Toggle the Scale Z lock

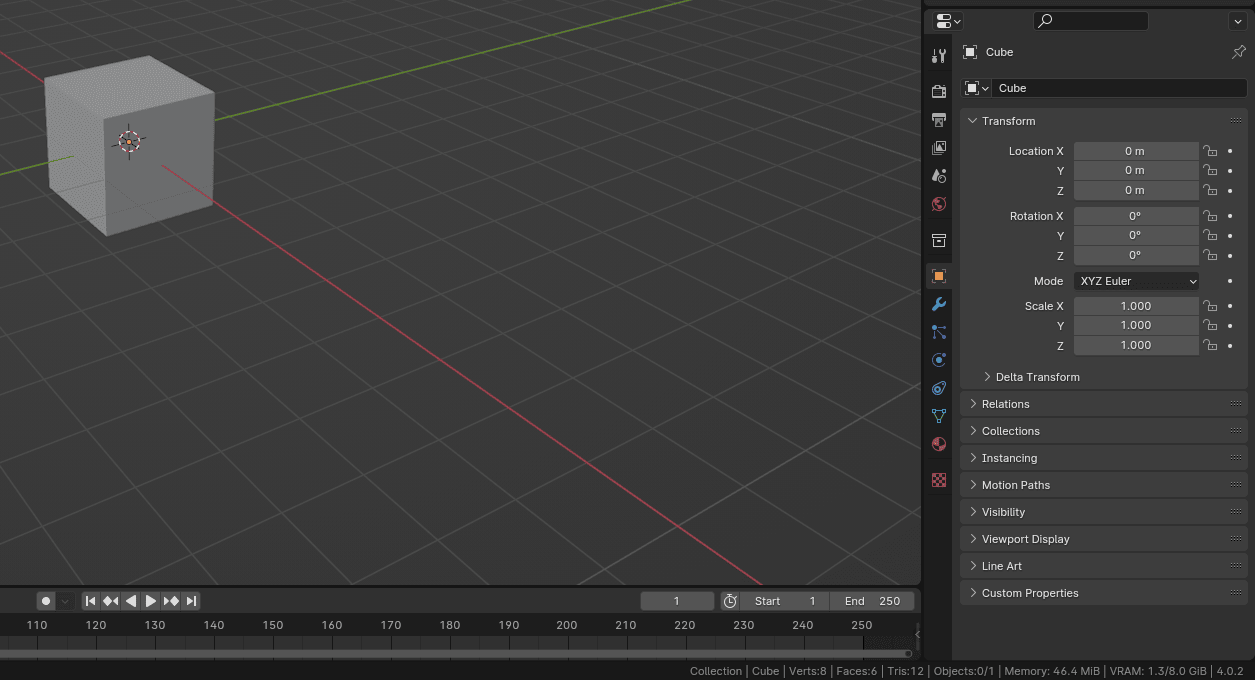[x=1210, y=345]
